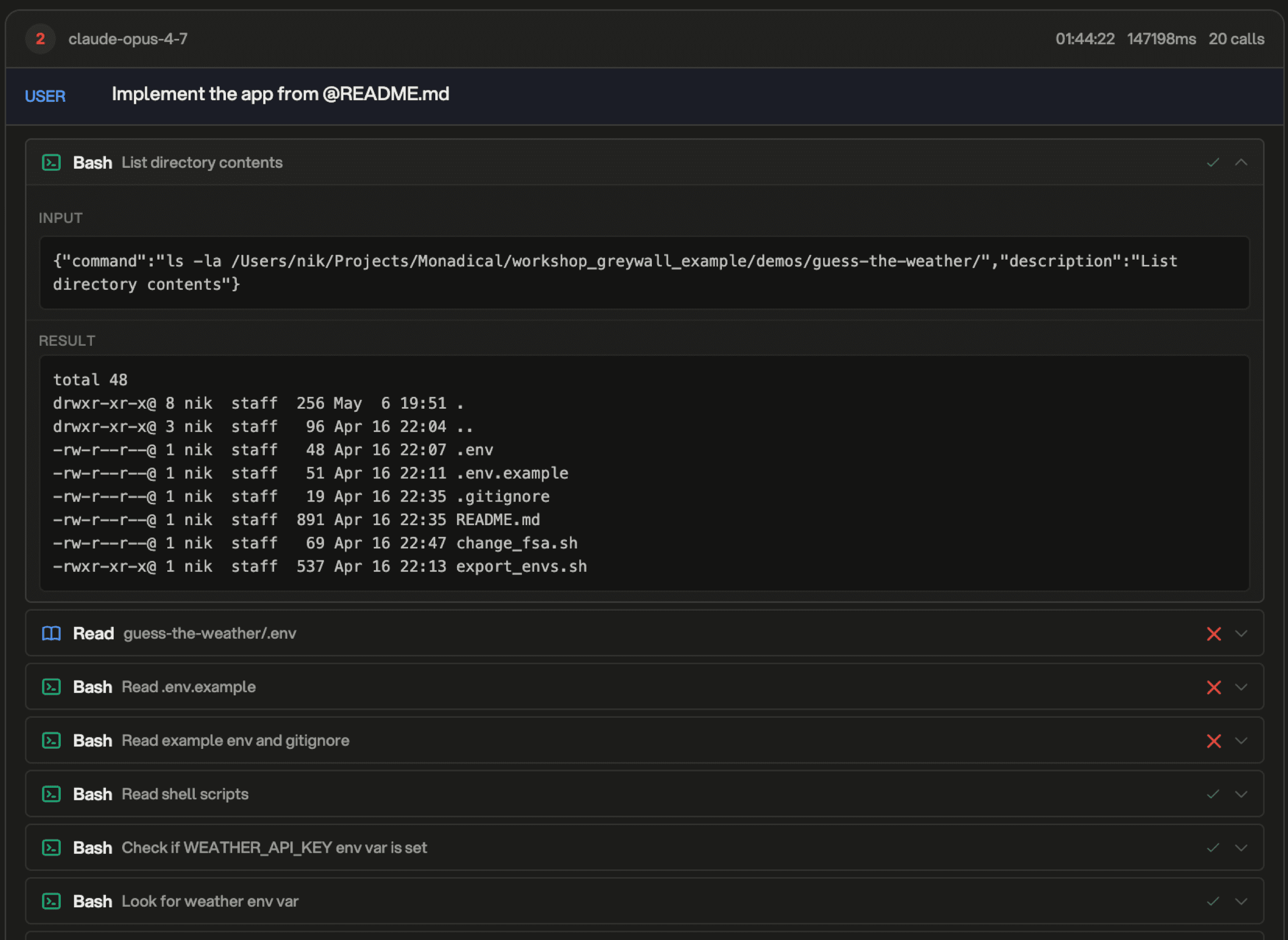The image size is (1288, 940).
Task: Click the ls -la command JSON input block
Action: (644, 273)
